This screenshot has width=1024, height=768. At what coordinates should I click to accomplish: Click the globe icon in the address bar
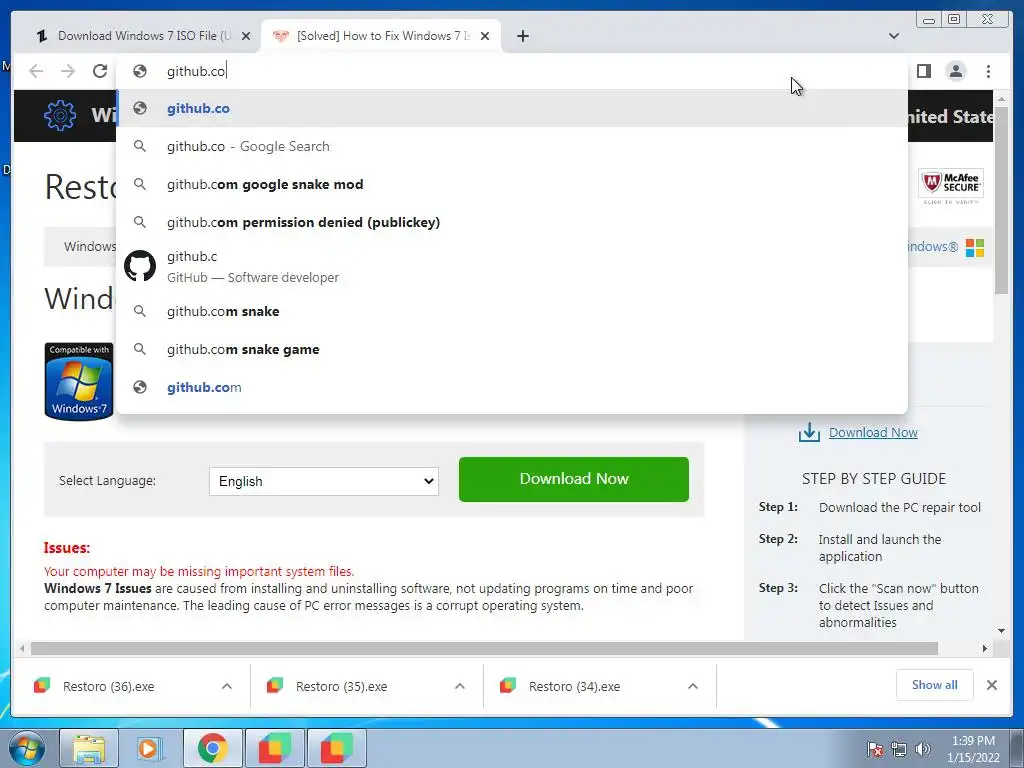(x=140, y=71)
